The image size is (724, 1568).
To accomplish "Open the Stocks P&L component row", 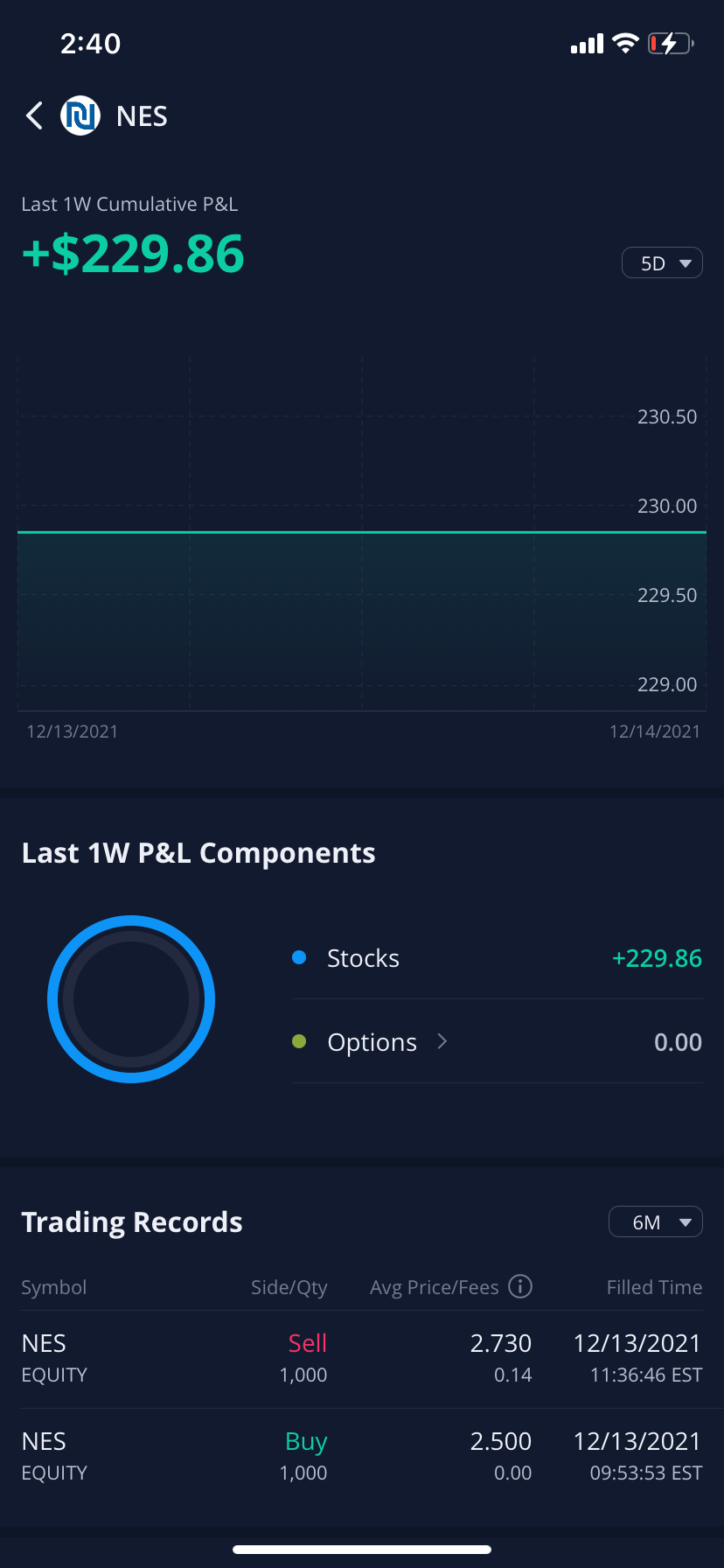I will (497, 958).
